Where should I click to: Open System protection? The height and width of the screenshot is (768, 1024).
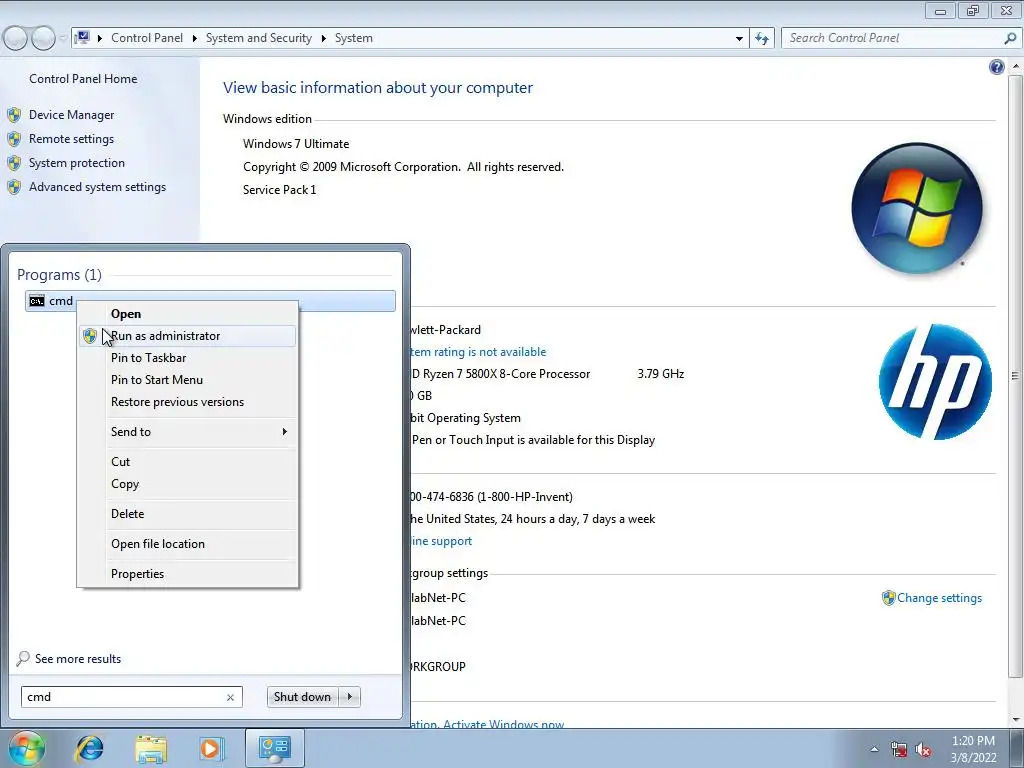pos(76,163)
